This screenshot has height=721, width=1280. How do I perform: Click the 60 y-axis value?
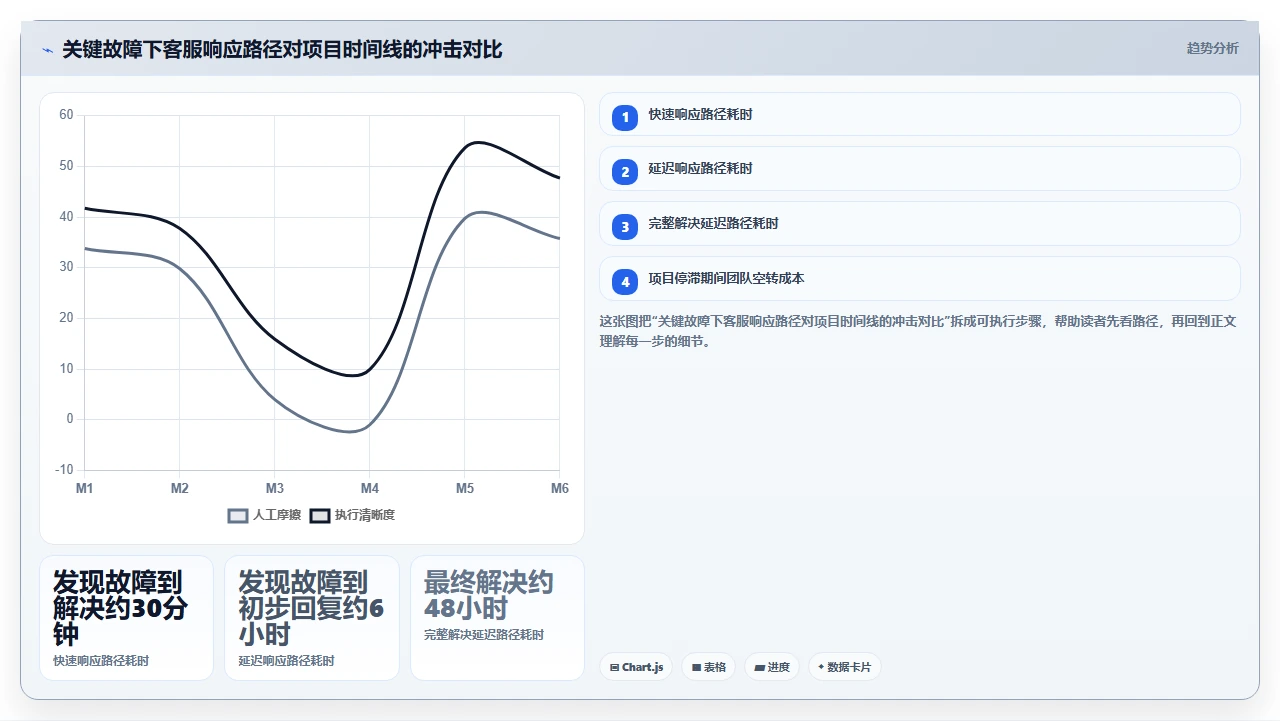pos(66,115)
